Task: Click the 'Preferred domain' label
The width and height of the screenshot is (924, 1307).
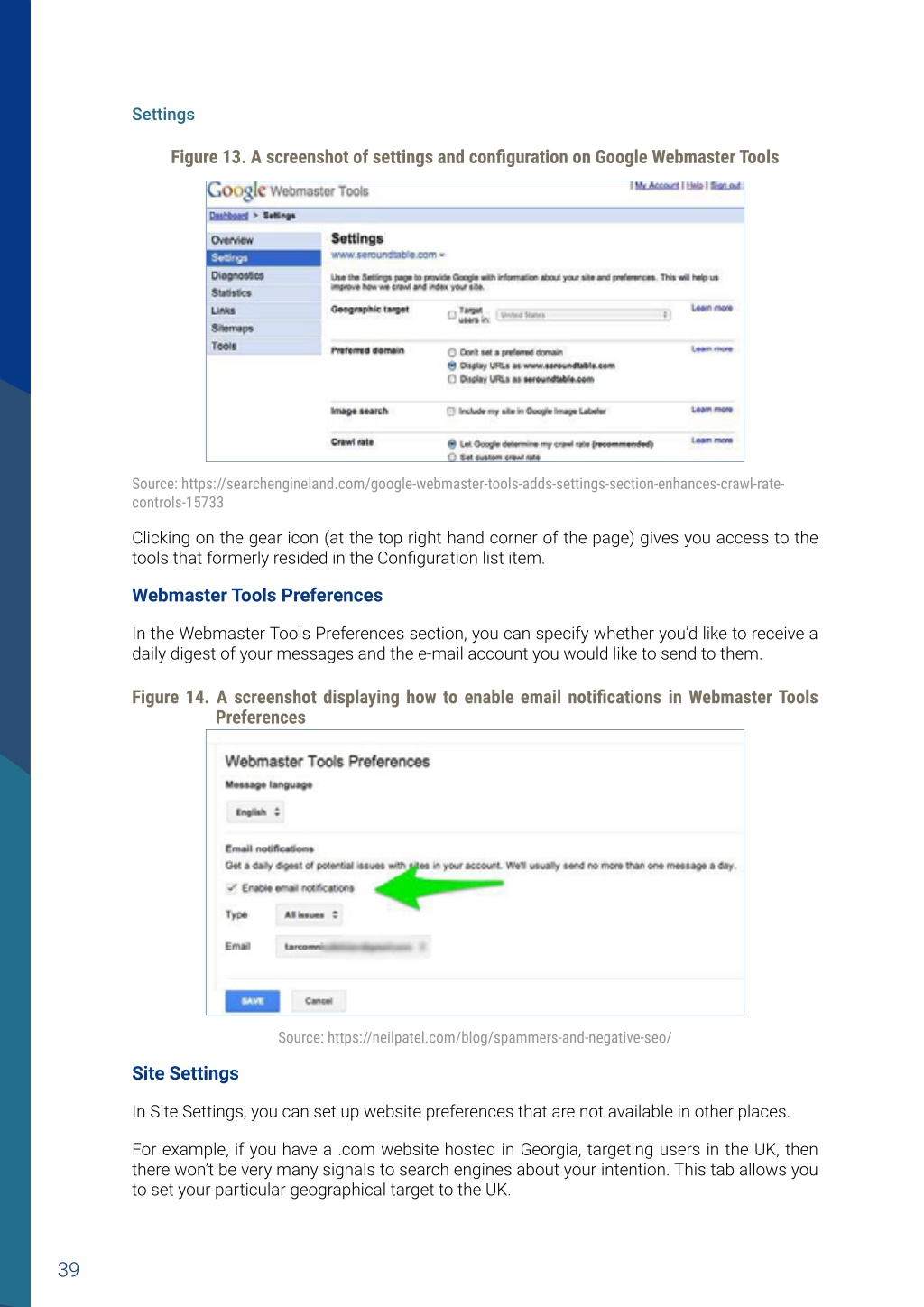Action: tap(367, 350)
